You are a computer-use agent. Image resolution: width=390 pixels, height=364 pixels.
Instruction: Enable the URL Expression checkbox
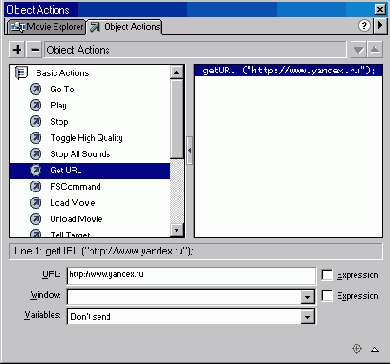[x=327, y=275]
